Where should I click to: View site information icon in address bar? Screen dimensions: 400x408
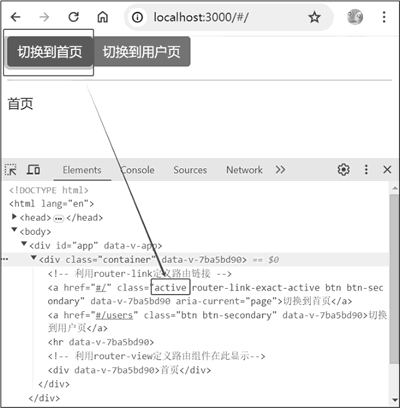pos(137,17)
